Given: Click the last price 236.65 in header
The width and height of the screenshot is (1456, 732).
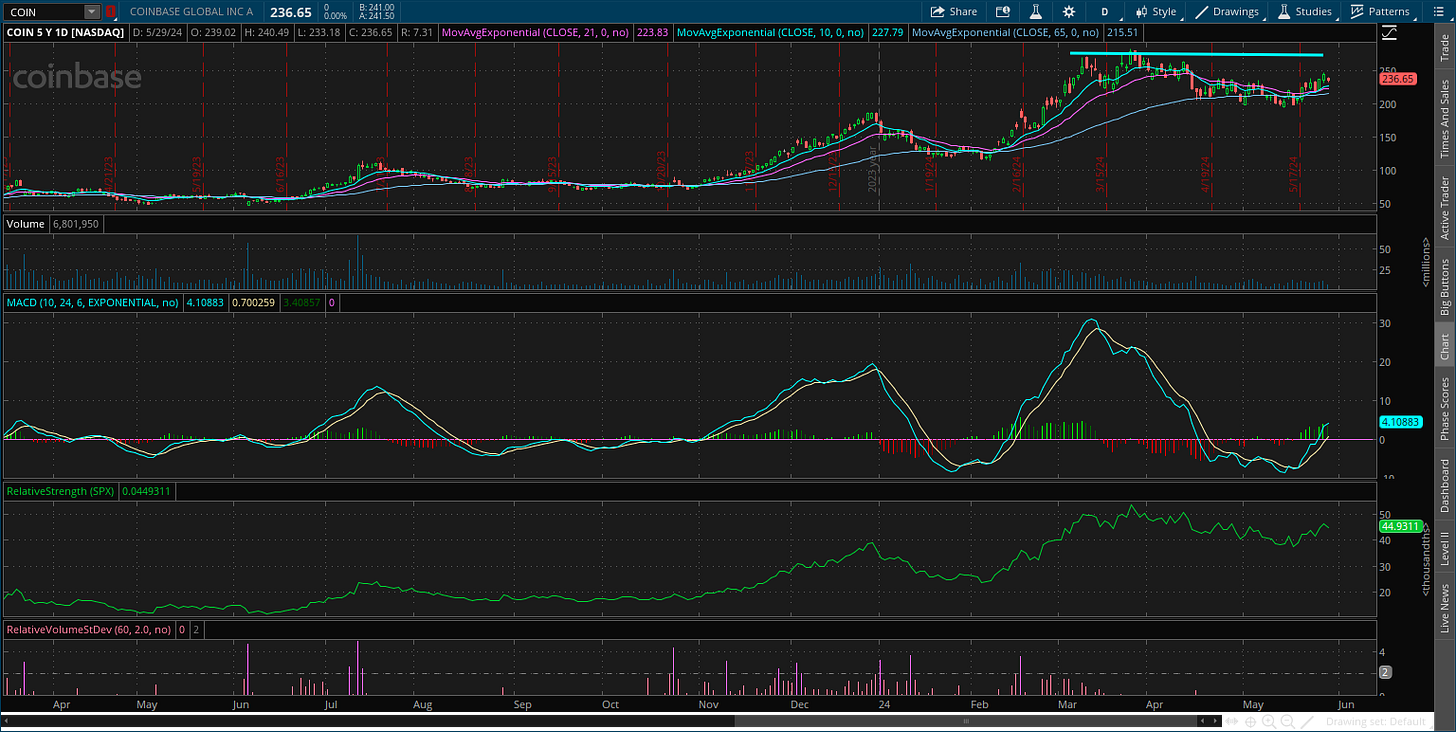Looking at the screenshot, I should click(290, 12).
